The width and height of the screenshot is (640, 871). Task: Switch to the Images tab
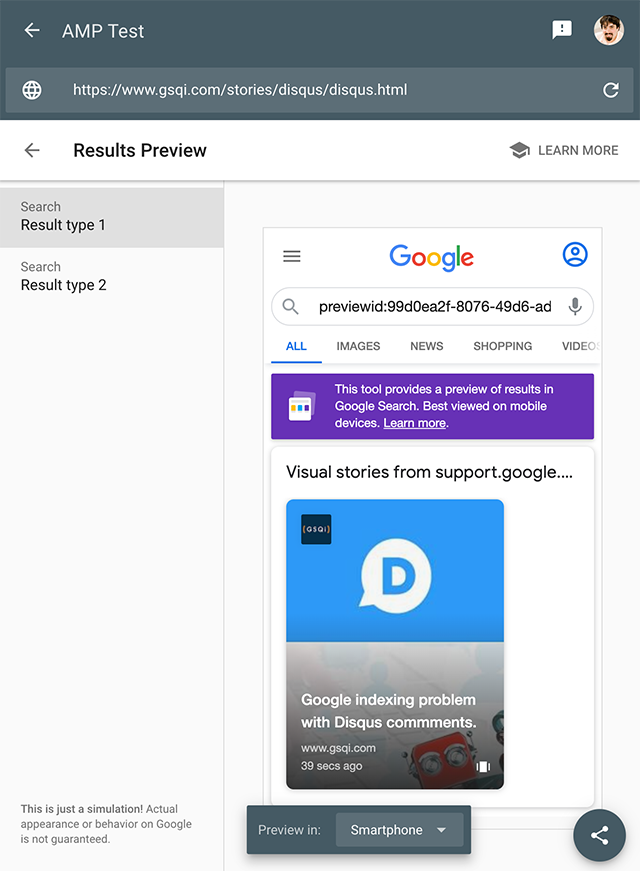point(358,346)
